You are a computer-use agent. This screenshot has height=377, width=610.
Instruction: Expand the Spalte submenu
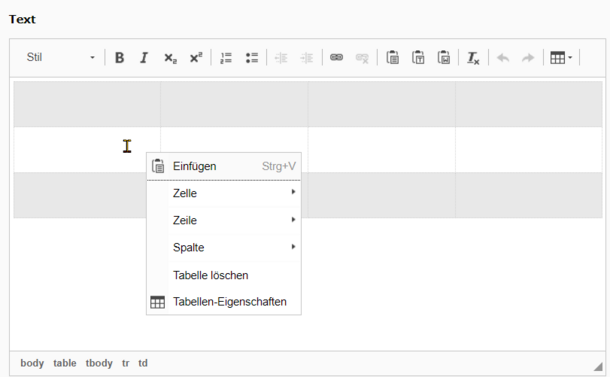(224, 247)
